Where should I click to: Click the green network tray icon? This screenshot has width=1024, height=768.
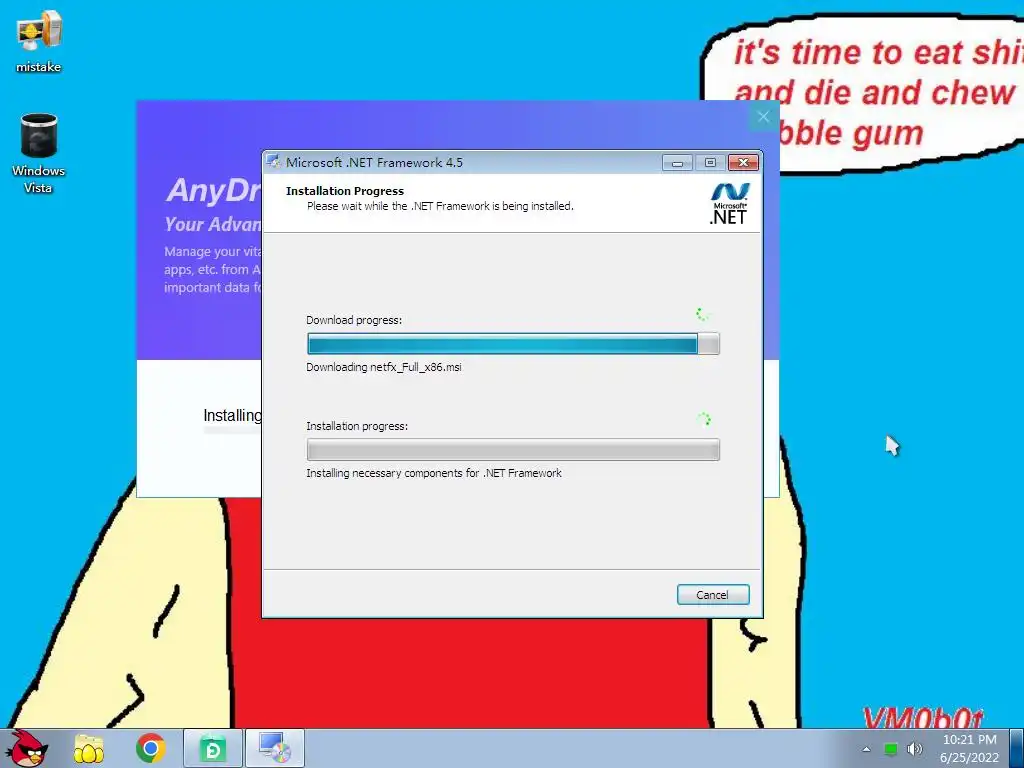pyautogui.click(x=891, y=749)
